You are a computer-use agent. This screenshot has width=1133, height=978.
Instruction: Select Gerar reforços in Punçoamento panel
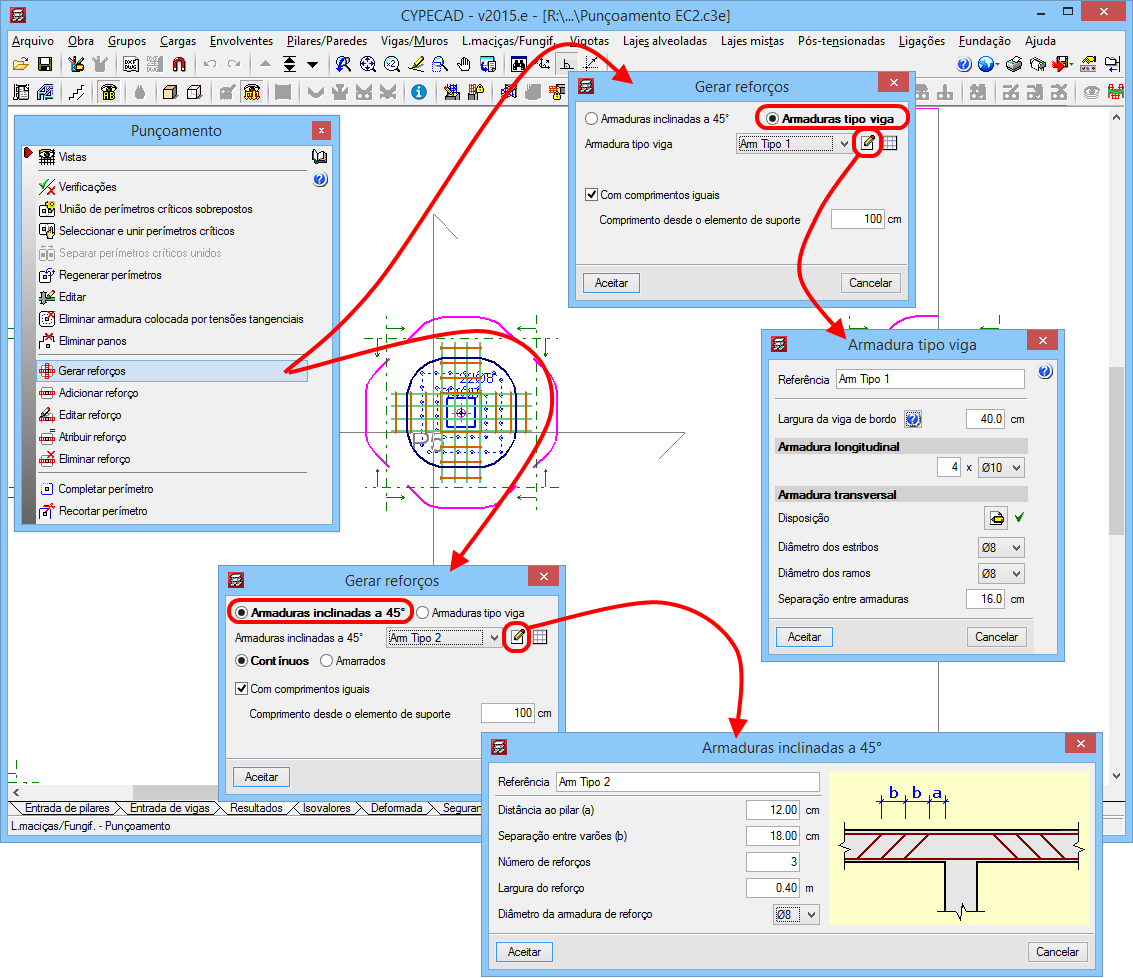tap(172, 371)
